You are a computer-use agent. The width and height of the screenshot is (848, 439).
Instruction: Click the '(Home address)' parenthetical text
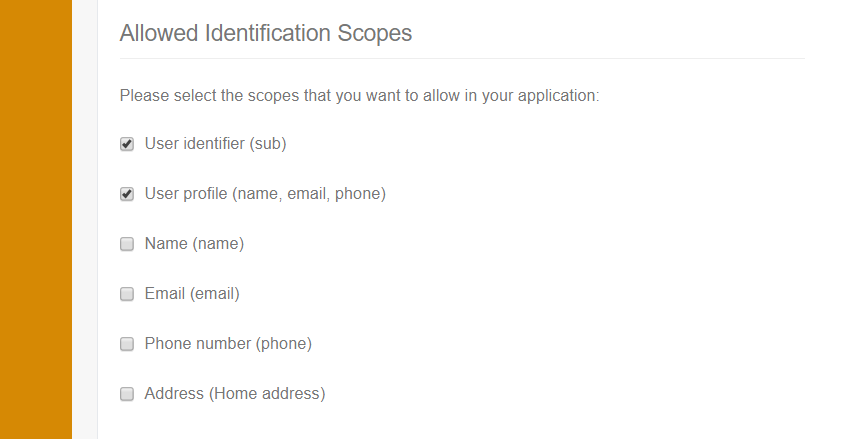click(267, 393)
